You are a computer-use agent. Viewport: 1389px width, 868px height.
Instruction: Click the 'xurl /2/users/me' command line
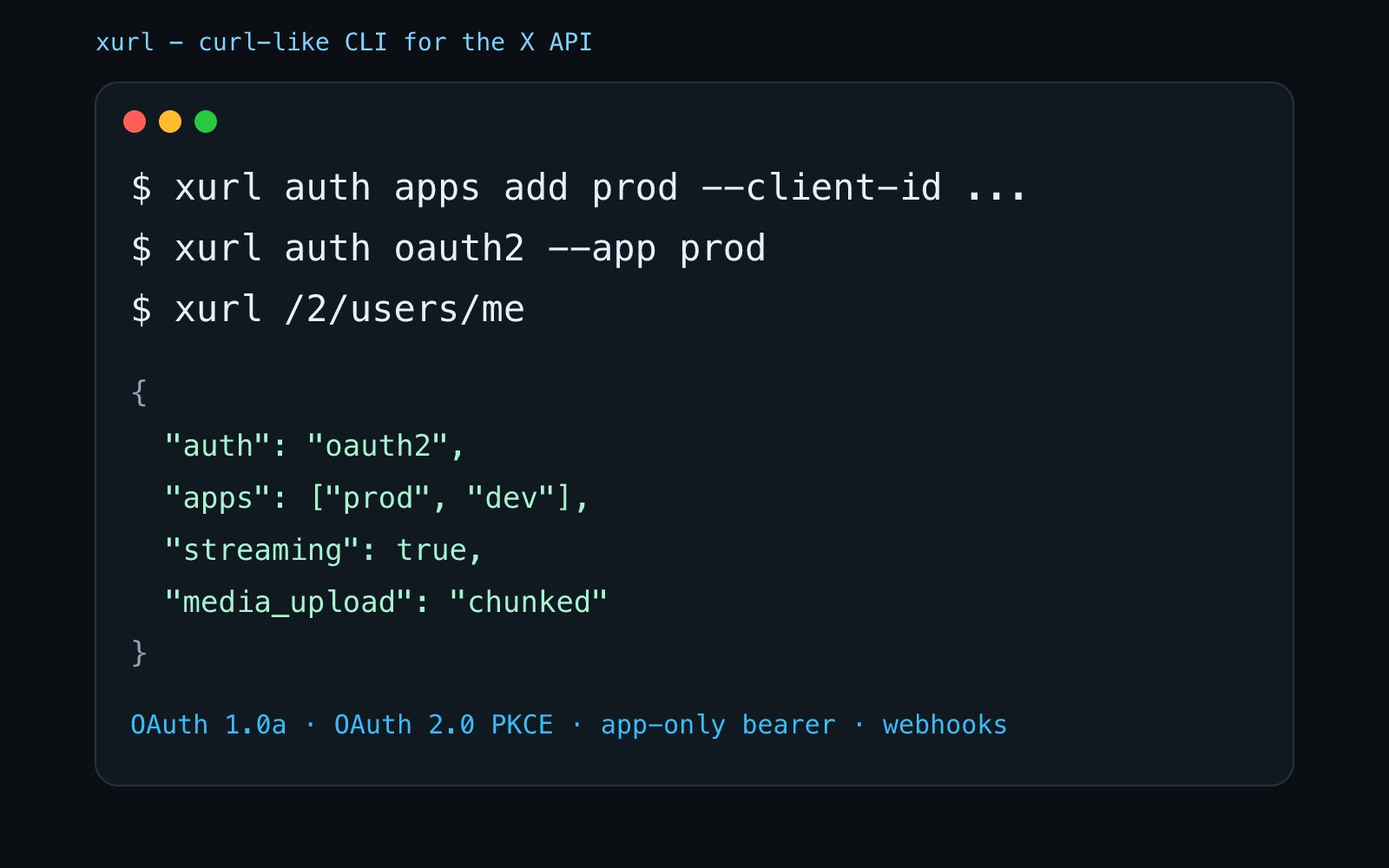click(327, 309)
